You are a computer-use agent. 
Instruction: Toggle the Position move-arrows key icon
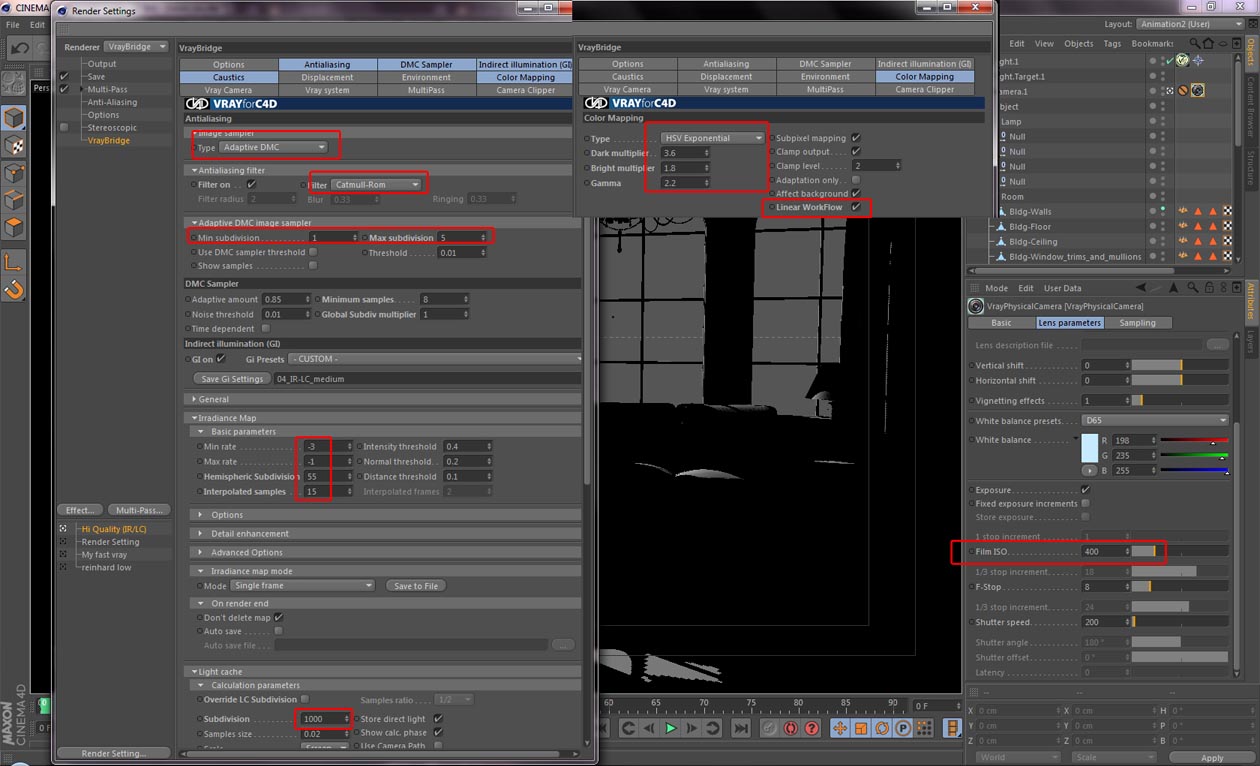(x=840, y=728)
